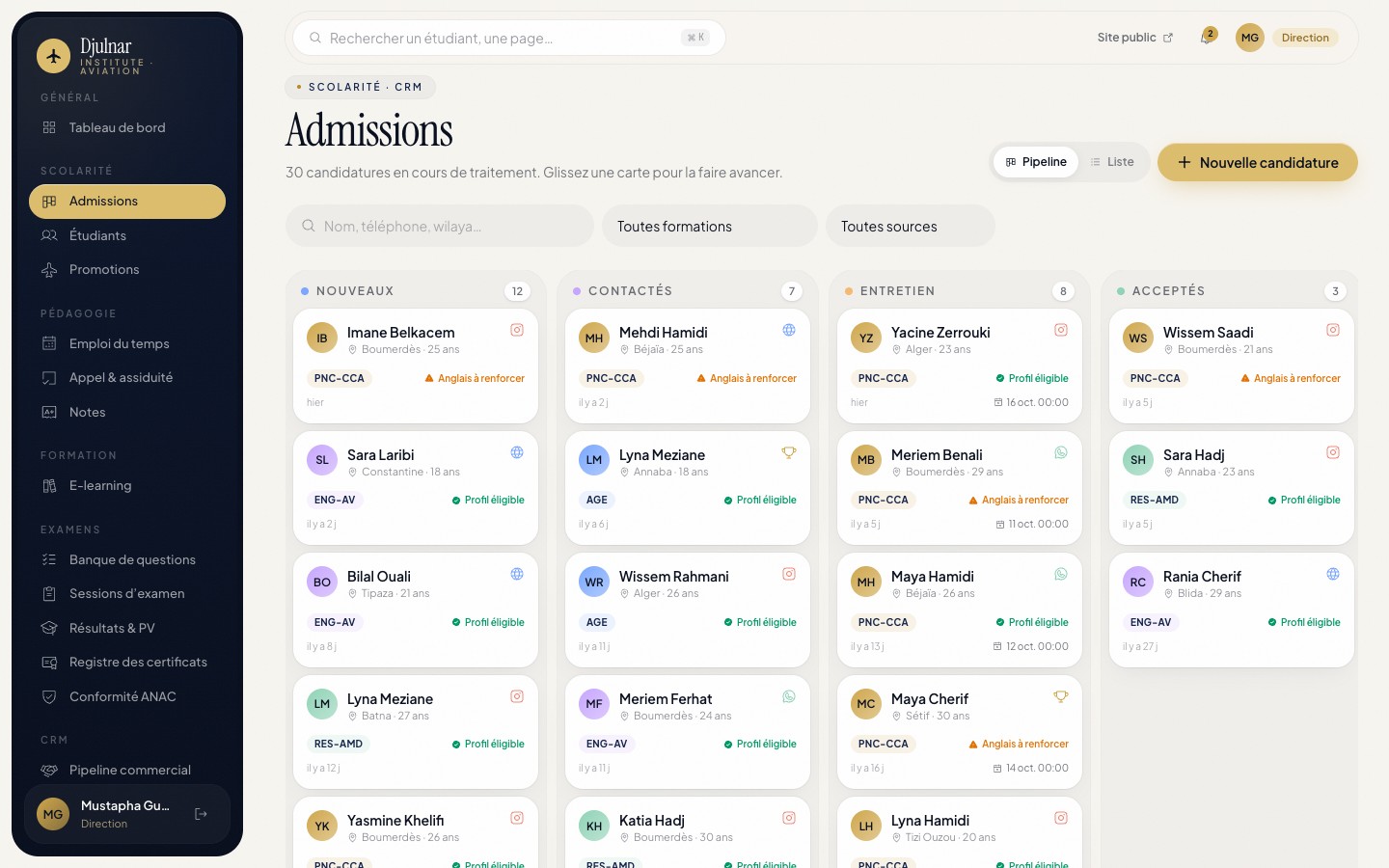Screen dimensions: 1389x868
Task: Switch to Pipeline view
Action: (x=1036, y=162)
